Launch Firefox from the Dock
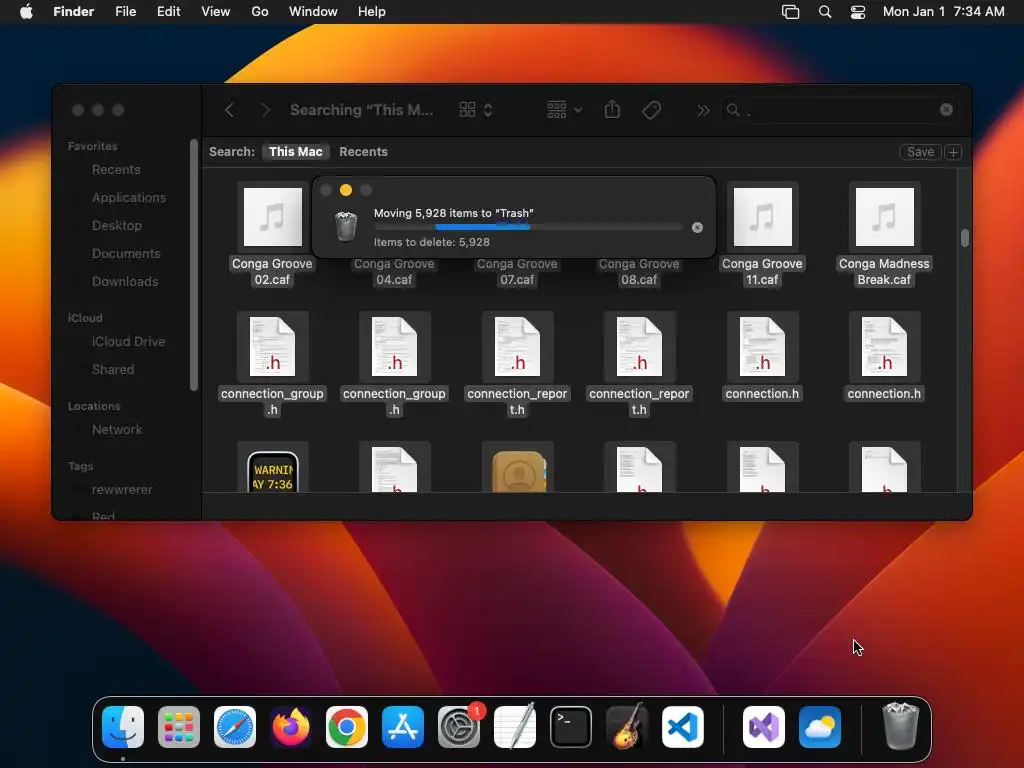This screenshot has width=1024, height=768. tap(291, 727)
